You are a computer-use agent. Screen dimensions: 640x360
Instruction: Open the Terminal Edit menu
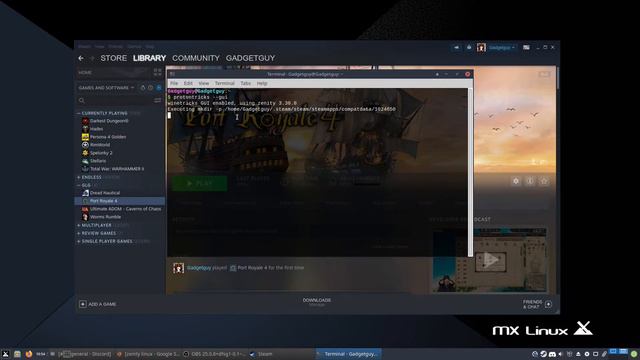pos(188,83)
